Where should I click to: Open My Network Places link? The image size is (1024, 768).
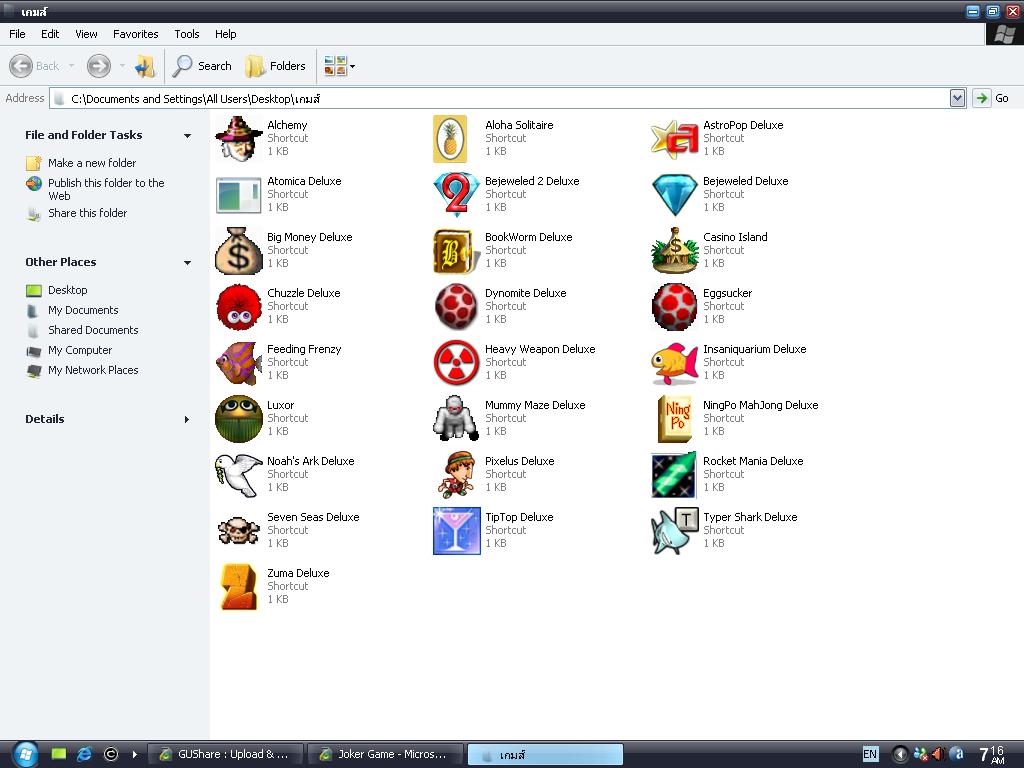93,370
